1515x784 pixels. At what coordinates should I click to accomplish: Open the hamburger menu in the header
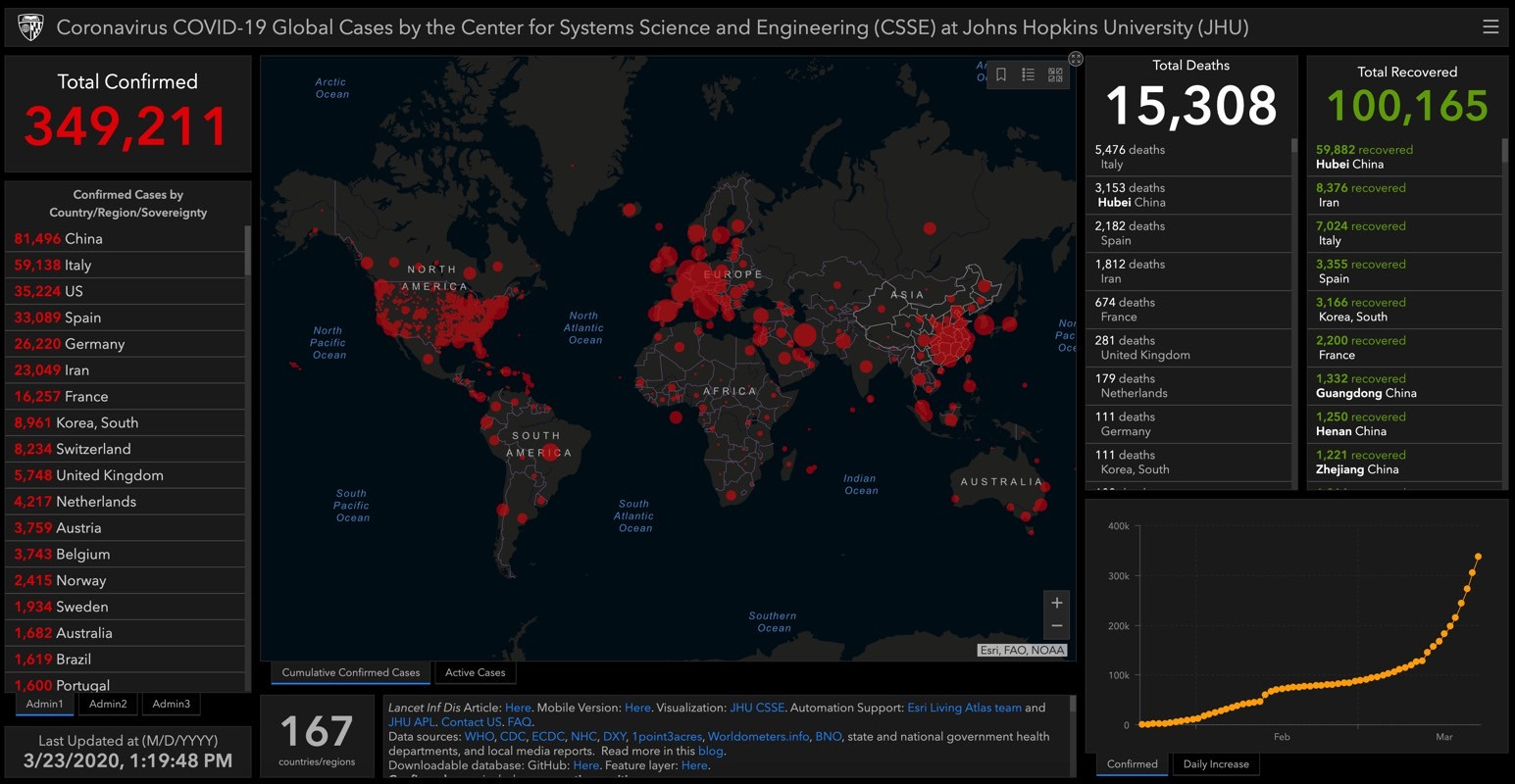pyautogui.click(x=1490, y=27)
